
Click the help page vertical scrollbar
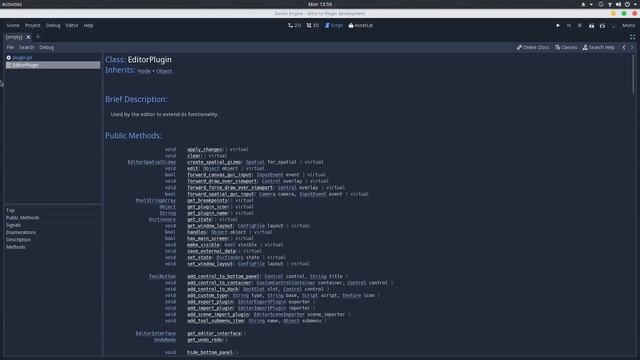tap(633, 74)
